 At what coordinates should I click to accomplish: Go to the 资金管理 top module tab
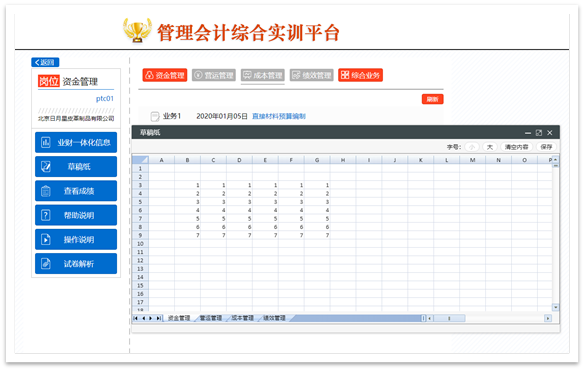coord(165,75)
